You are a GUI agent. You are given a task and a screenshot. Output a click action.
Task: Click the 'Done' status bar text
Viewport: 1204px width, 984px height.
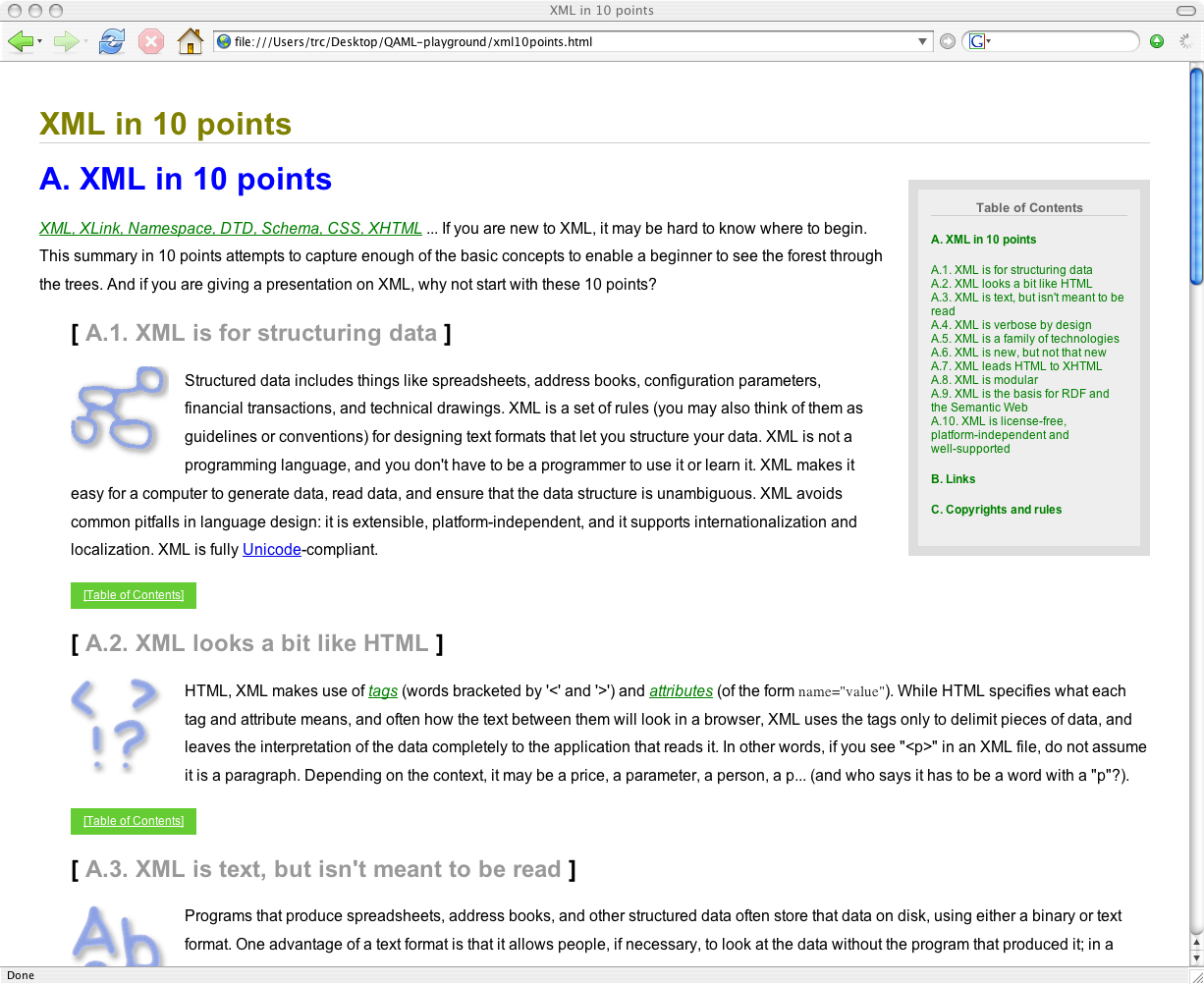coord(21,975)
